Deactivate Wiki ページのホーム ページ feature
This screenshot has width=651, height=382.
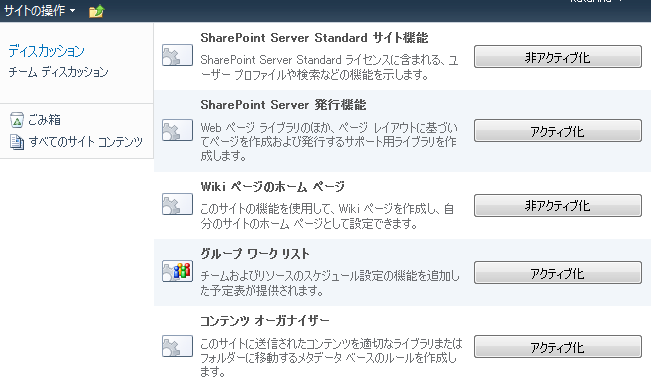pyautogui.click(x=558, y=206)
